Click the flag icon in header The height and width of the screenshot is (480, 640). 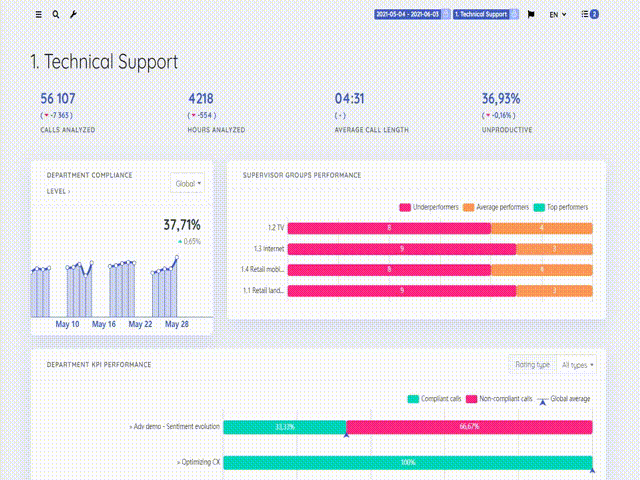531,15
